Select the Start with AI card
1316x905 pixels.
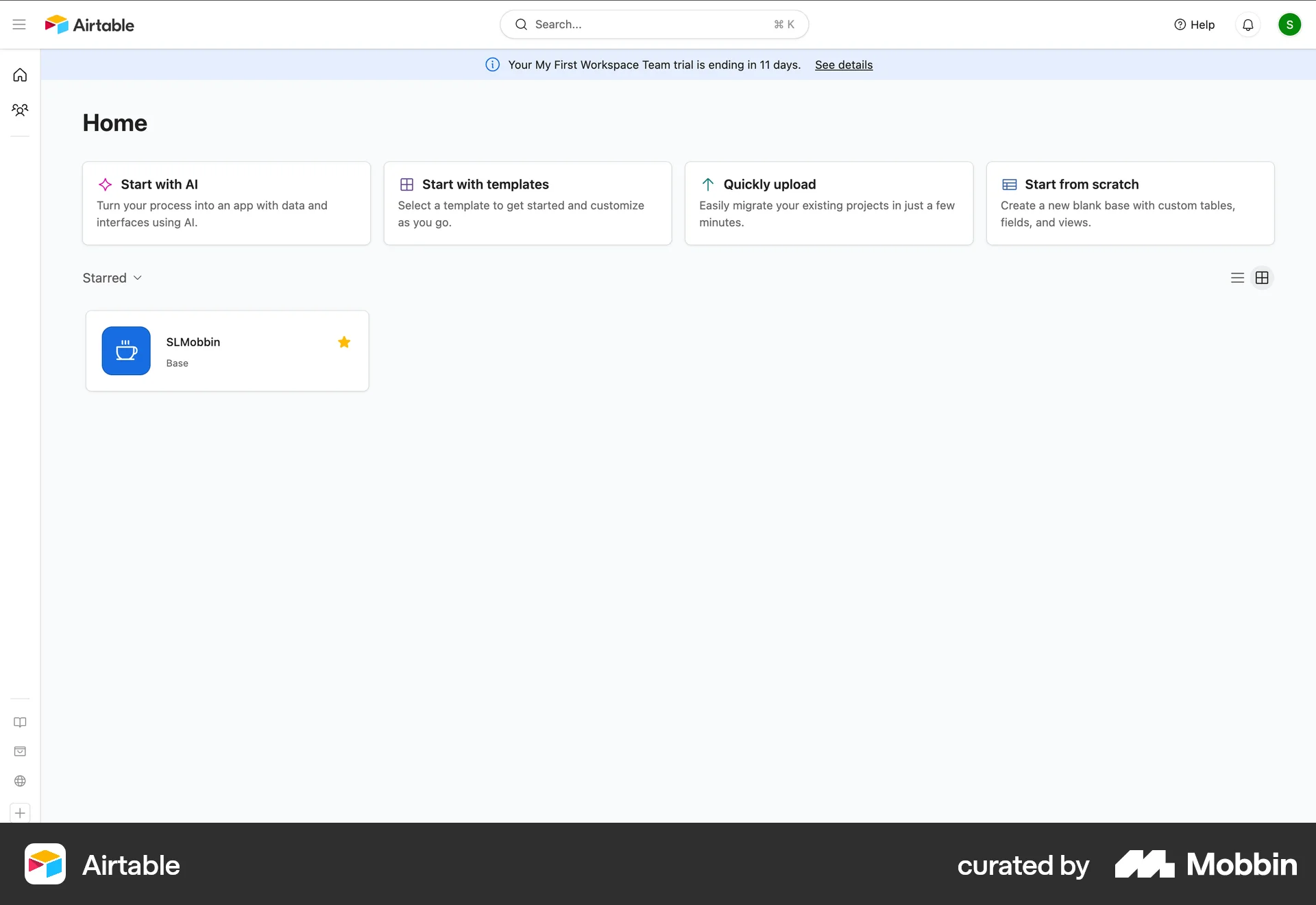(x=226, y=203)
